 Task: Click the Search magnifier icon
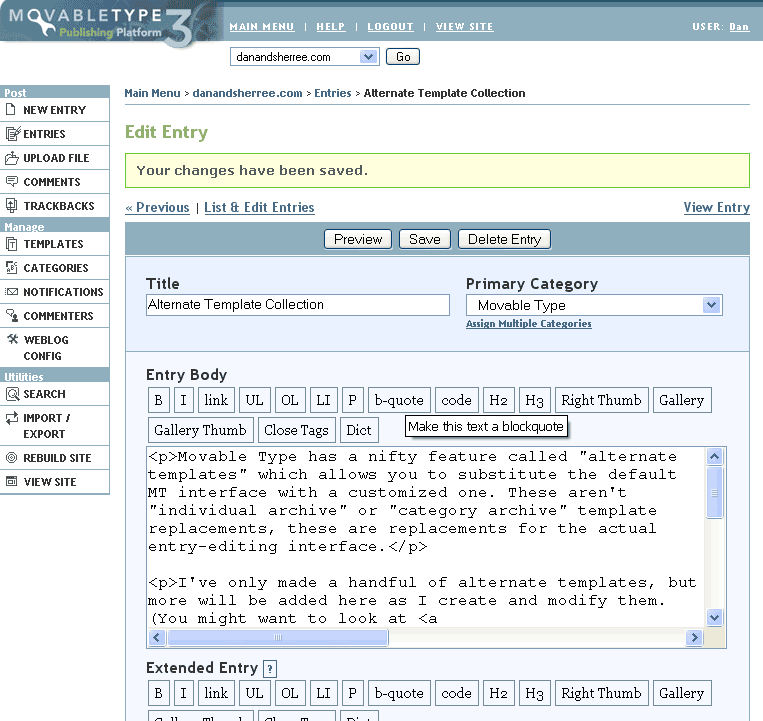[x=12, y=394]
